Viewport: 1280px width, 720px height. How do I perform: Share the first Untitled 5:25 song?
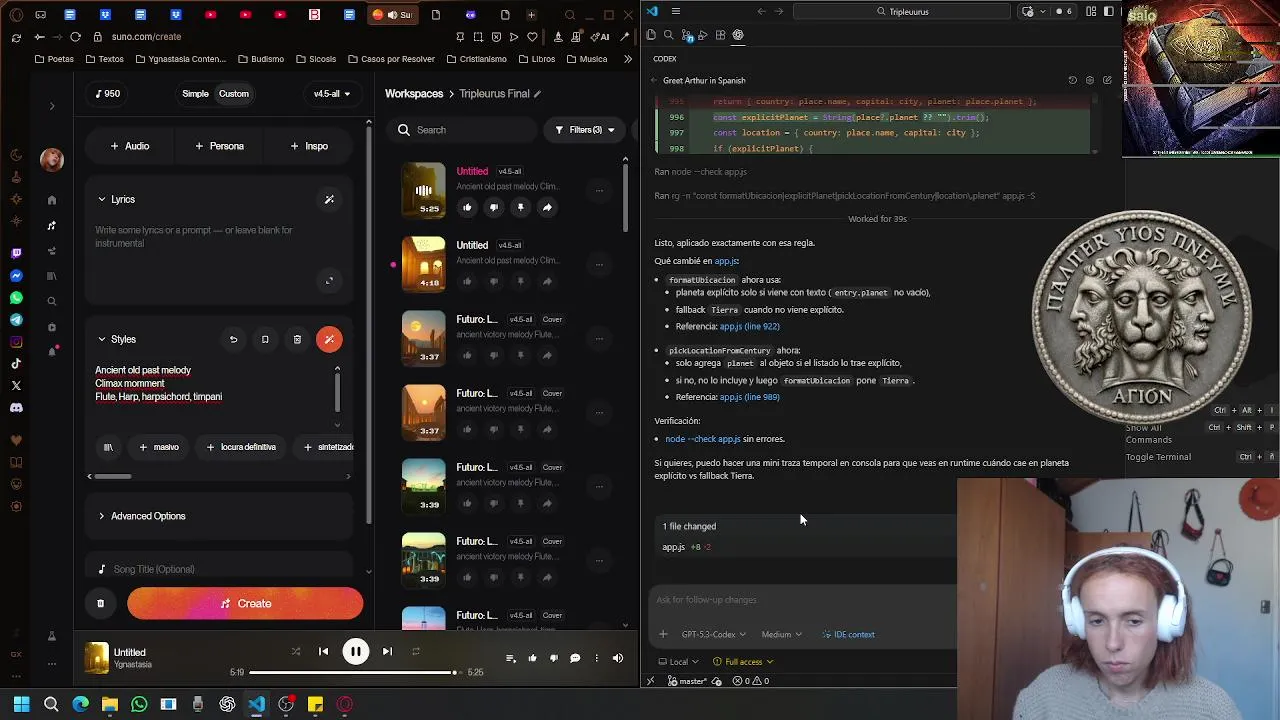(547, 207)
